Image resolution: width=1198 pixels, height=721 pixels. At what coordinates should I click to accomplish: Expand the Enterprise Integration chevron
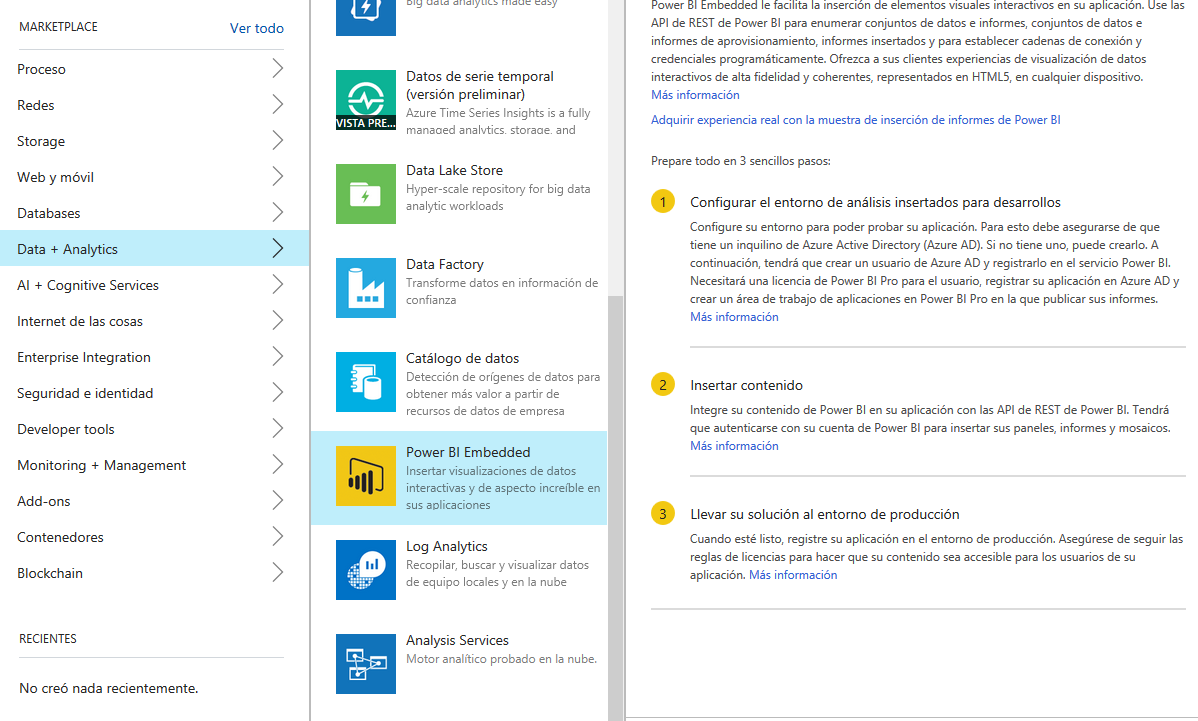coord(277,357)
